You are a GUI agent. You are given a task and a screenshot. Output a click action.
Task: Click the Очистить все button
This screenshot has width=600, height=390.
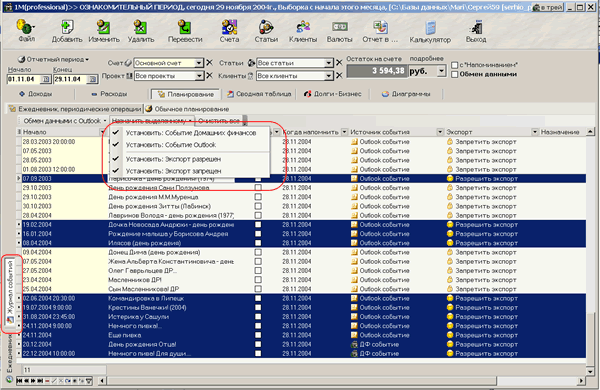pos(219,121)
